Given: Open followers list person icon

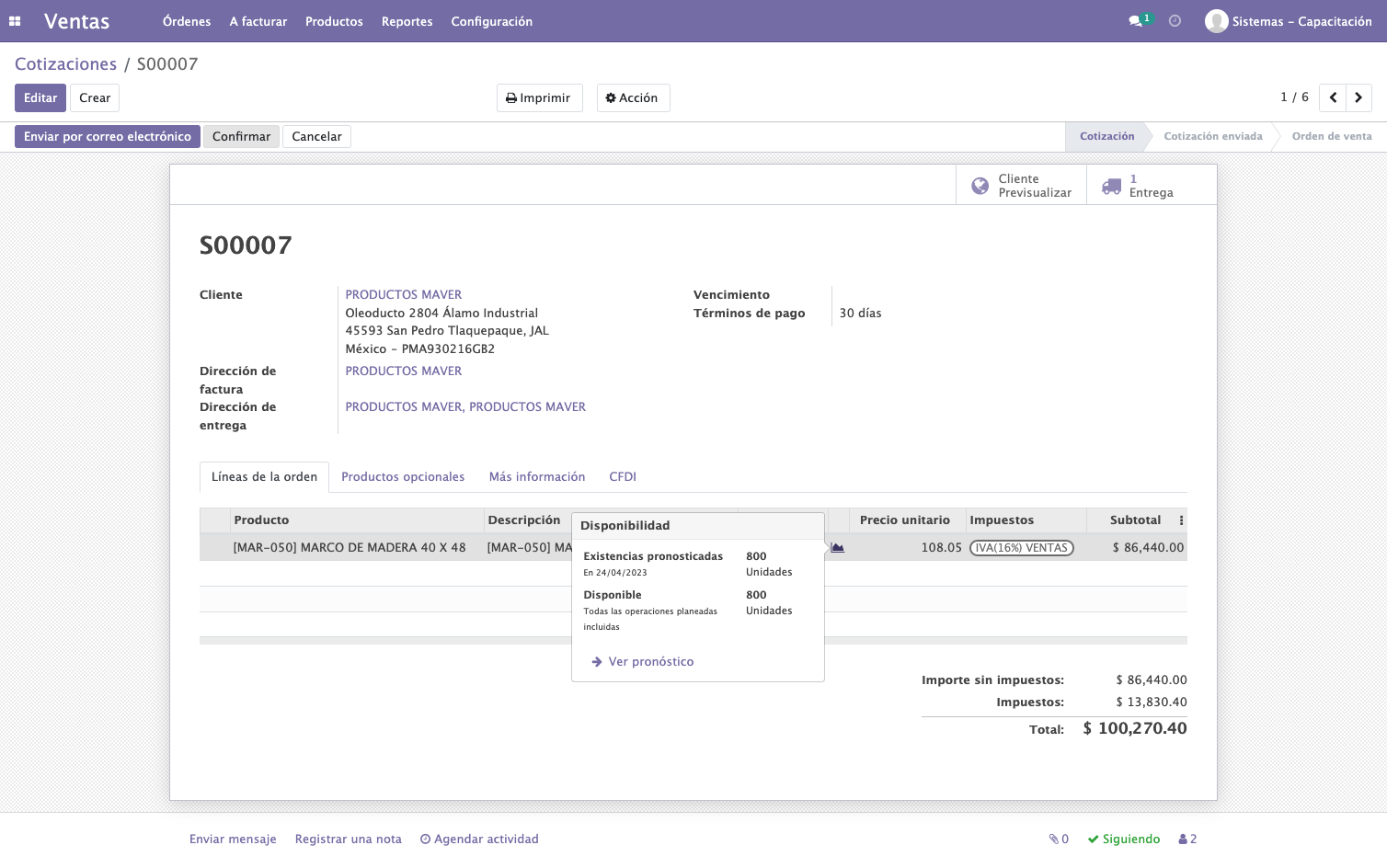Looking at the screenshot, I should click(x=1187, y=839).
